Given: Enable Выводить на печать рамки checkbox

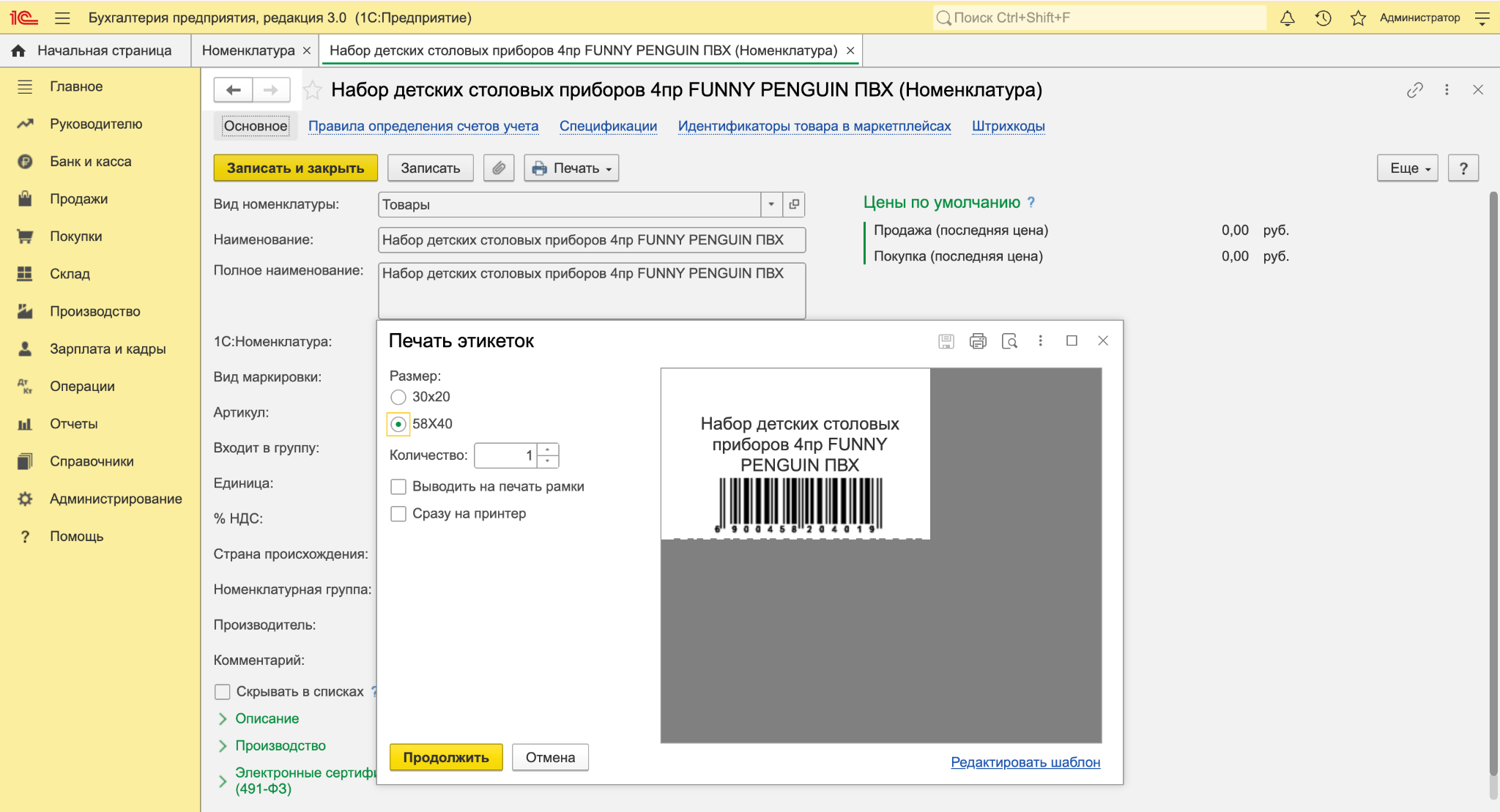Looking at the screenshot, I should [398, 487].
